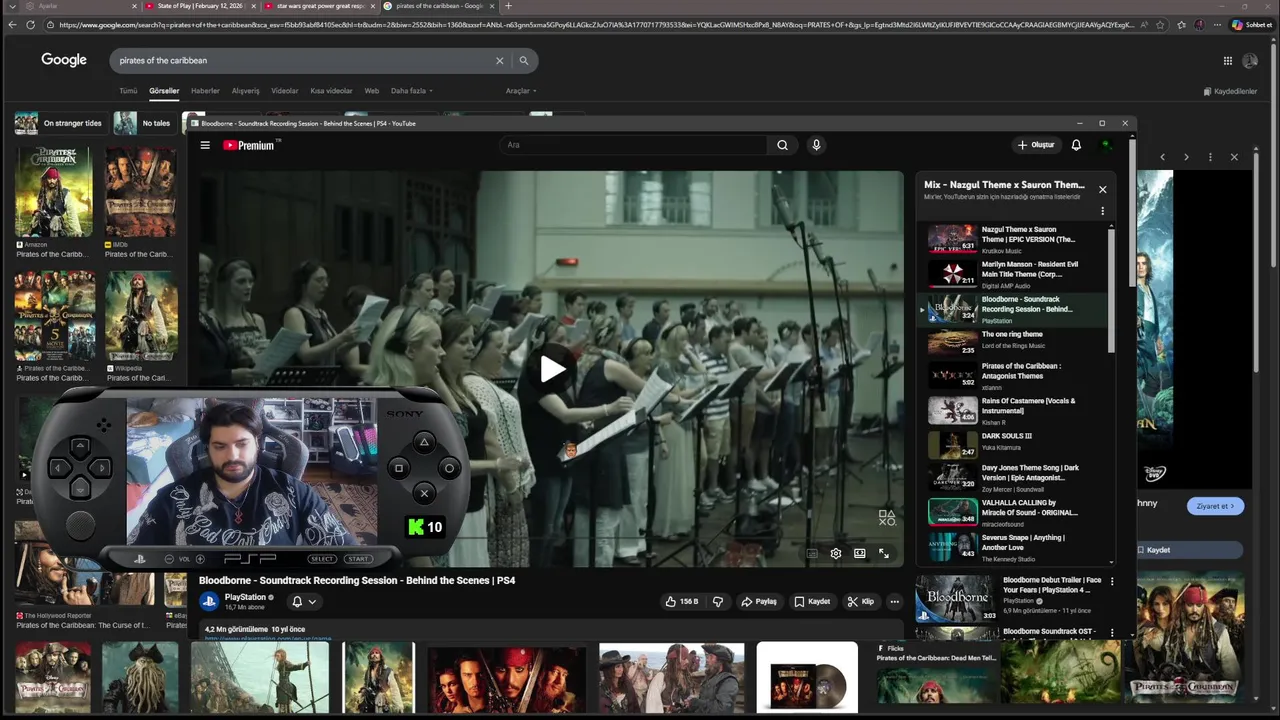1280x720 pixels.
Task: Switch to Web tab
Action: click(x=371, y=91)
